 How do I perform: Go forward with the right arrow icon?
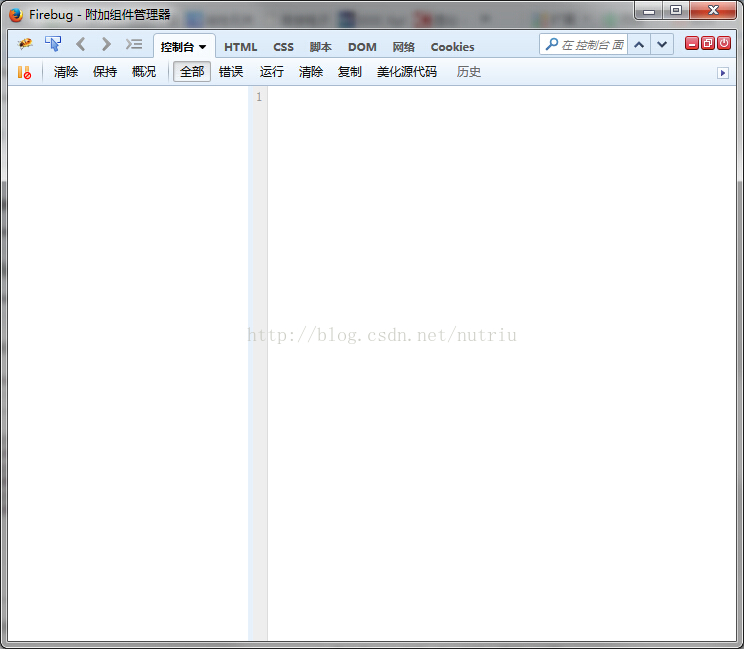click(x=106, y=45)
